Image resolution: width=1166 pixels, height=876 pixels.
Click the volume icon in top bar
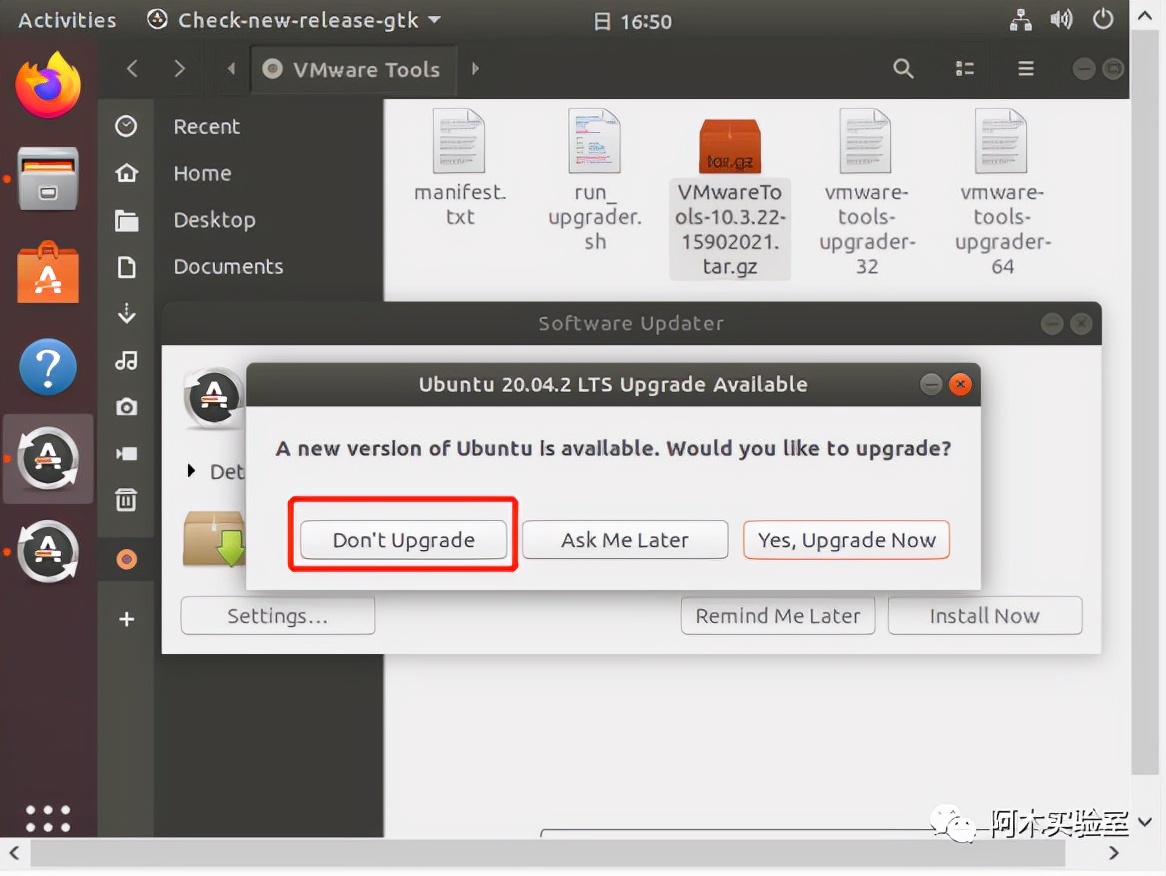click(1061, 19)
